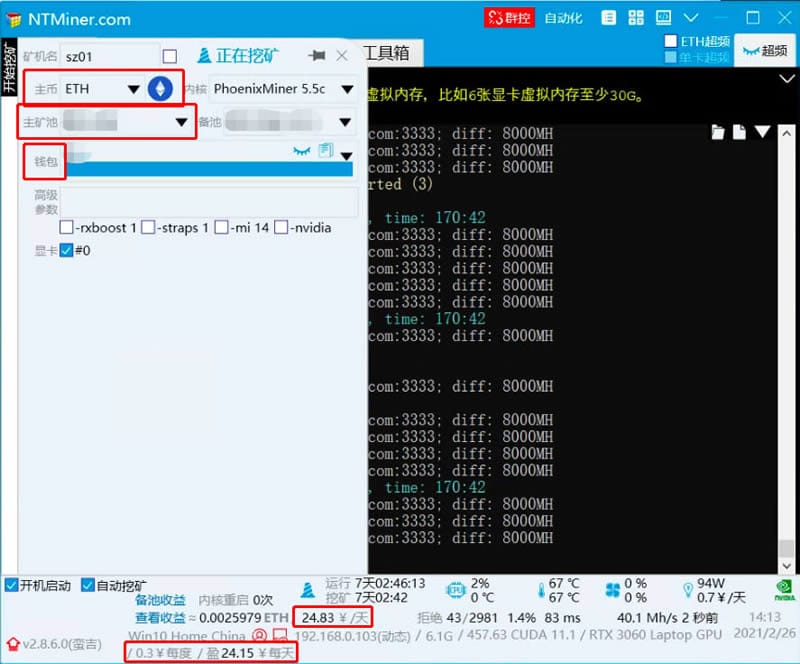Open the 主币 ETH coin dropdown

click(x=132, y=88)
